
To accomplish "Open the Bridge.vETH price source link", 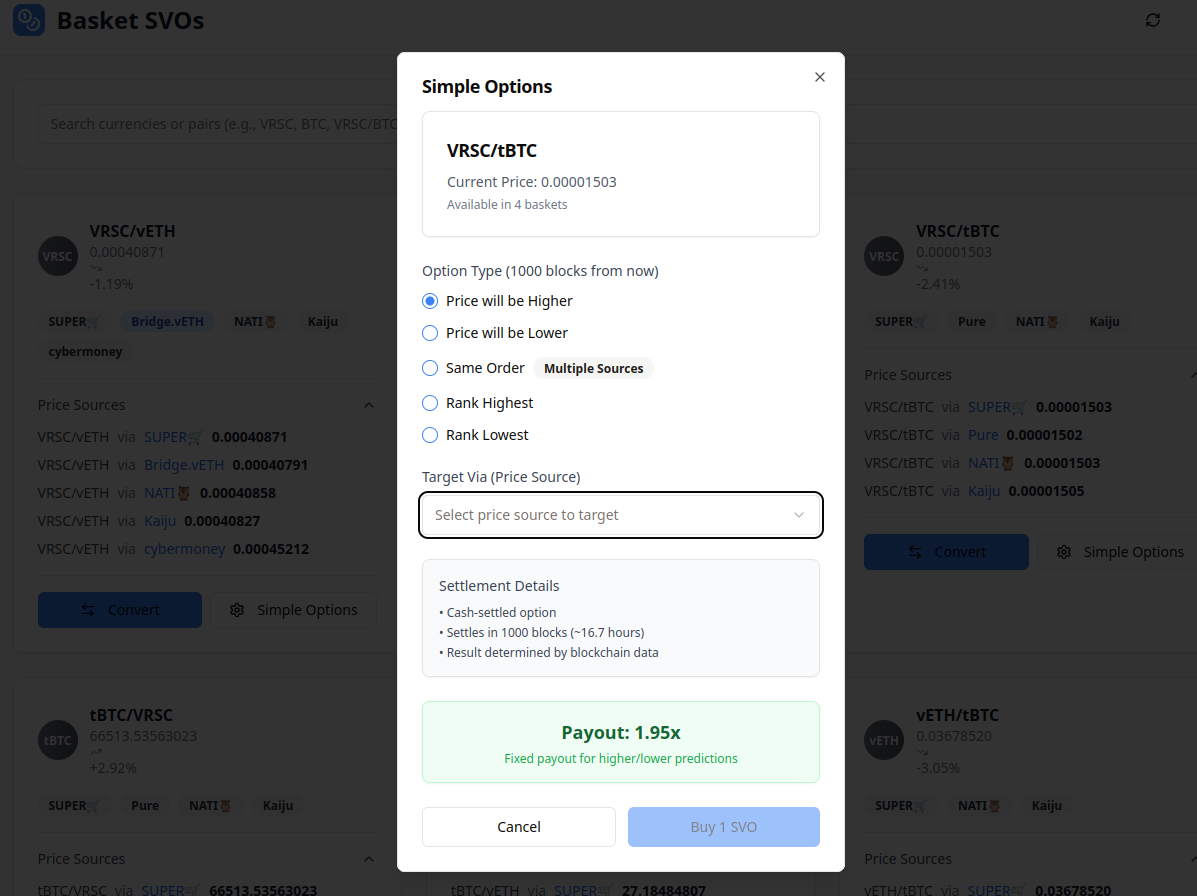I will [x=184, y=464].
